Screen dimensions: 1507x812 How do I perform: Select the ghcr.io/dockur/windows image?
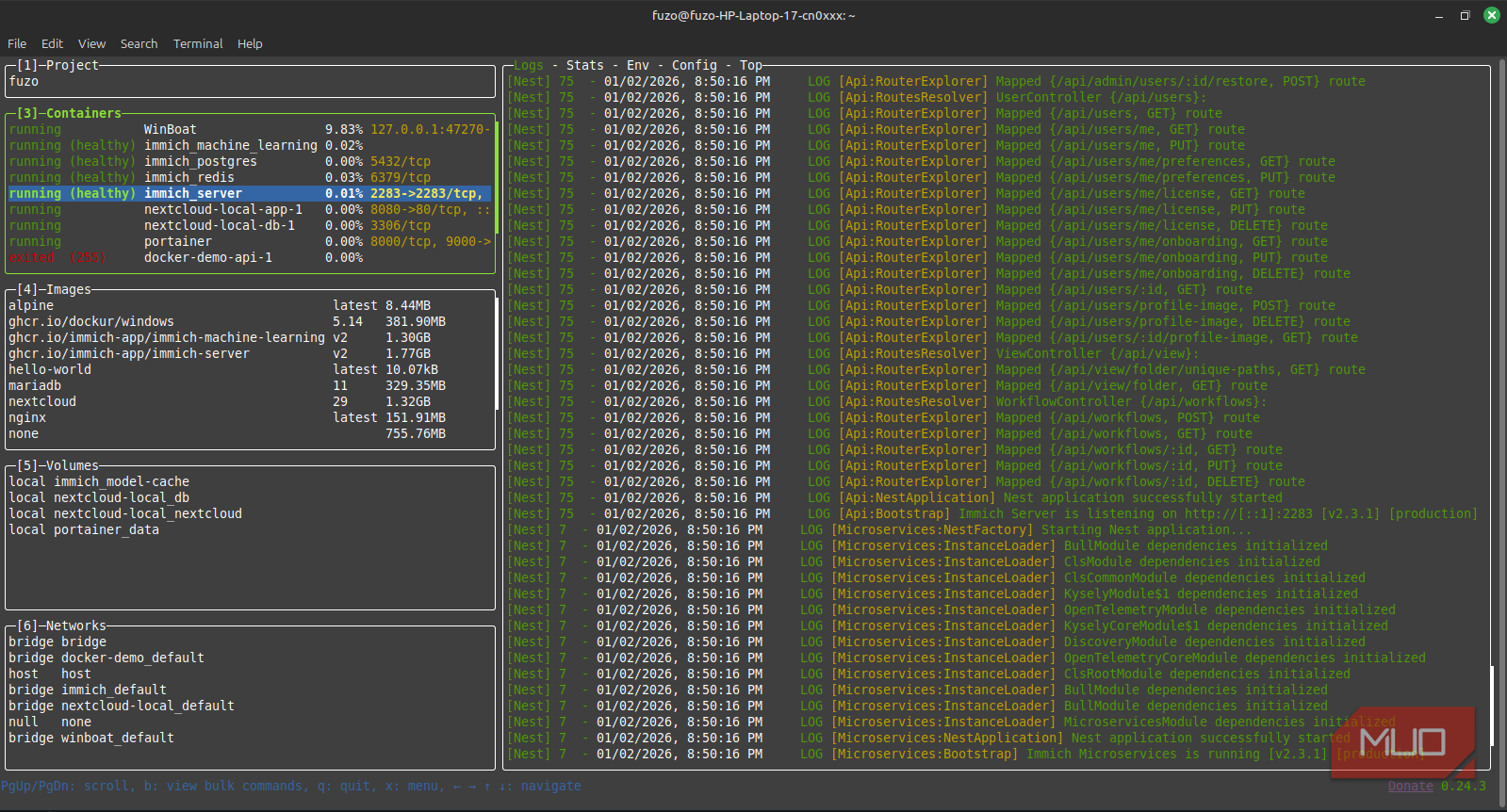point(250,321)
